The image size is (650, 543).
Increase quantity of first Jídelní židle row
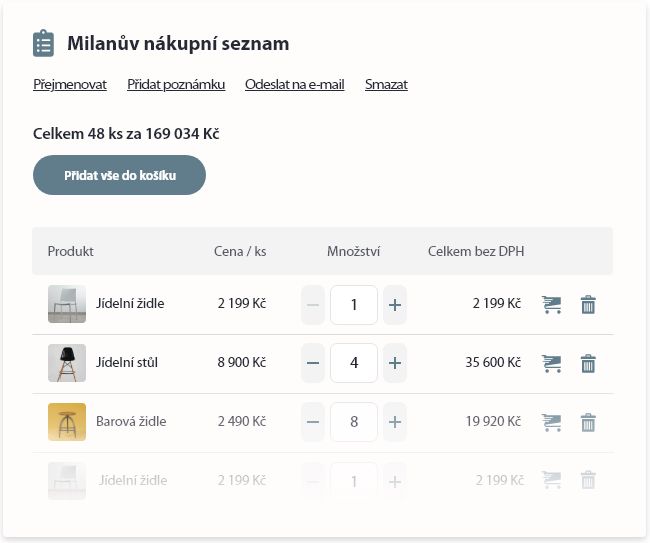pos(395,304)
